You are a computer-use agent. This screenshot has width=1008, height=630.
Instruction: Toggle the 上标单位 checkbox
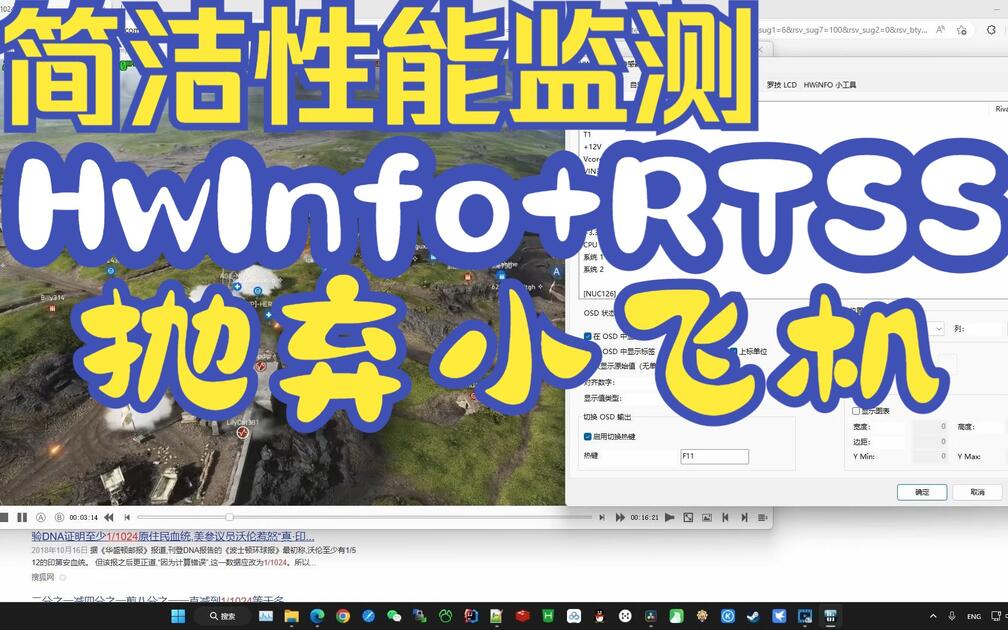tap(734, 352)
